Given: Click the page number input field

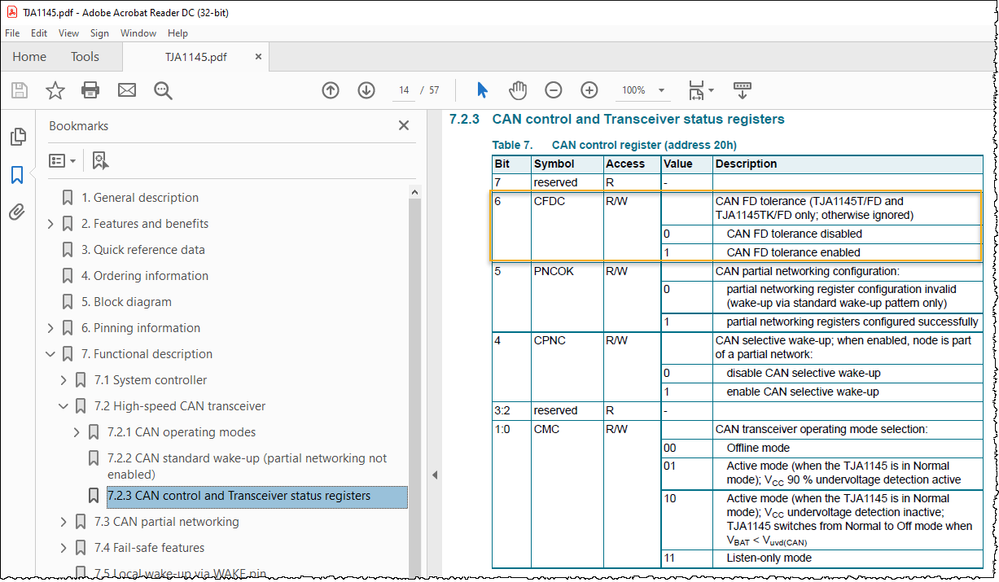Looking at the screenshot, I should (x=404, y=91).
